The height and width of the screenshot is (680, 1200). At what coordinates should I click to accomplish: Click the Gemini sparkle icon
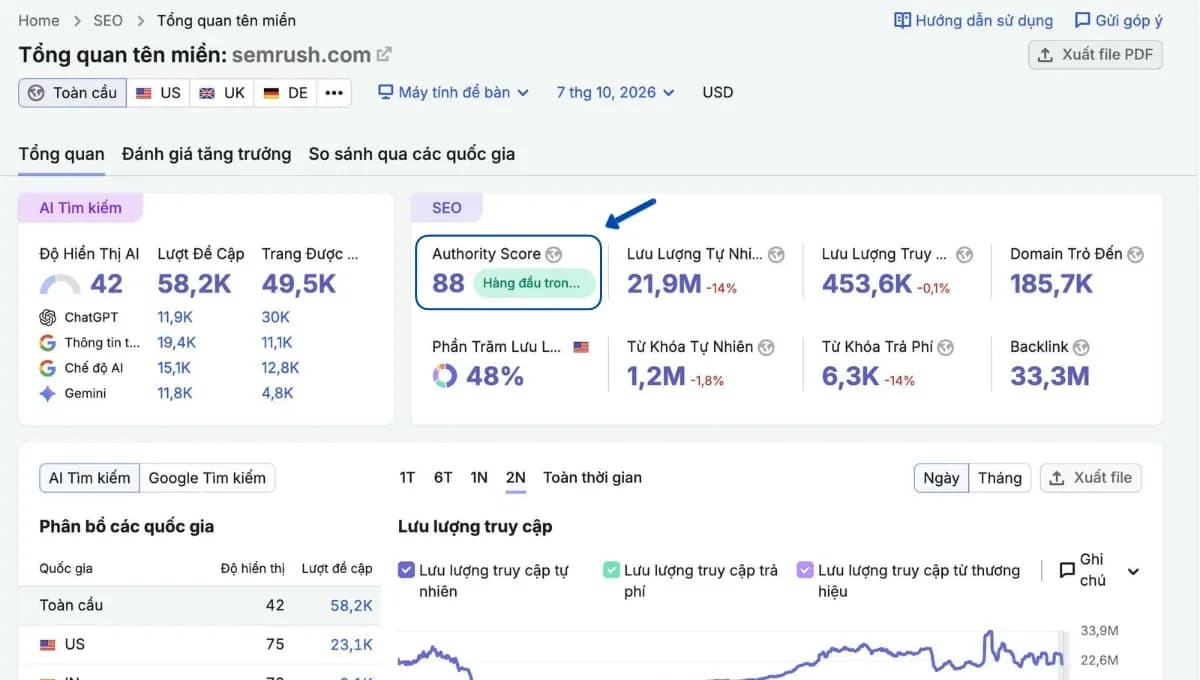point(47,393)
